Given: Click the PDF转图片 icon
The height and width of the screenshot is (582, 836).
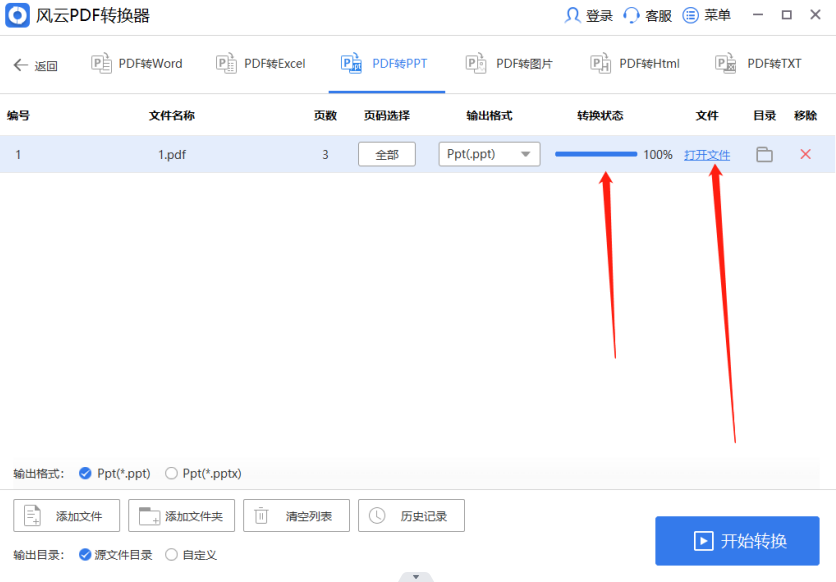Looking at the screenshot, I should [476, 63].
